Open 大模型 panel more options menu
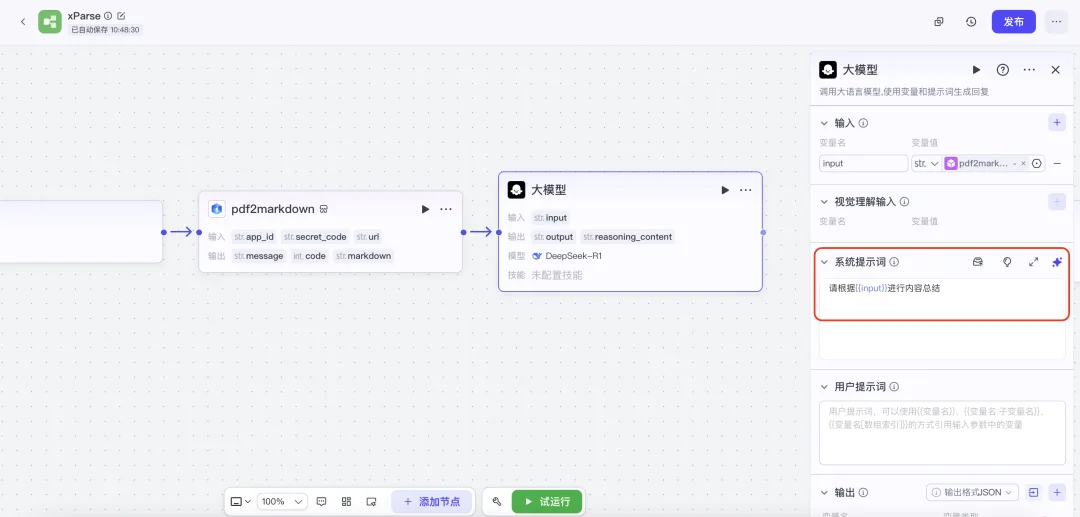 pyautogui.click(x=1029, y=70)
